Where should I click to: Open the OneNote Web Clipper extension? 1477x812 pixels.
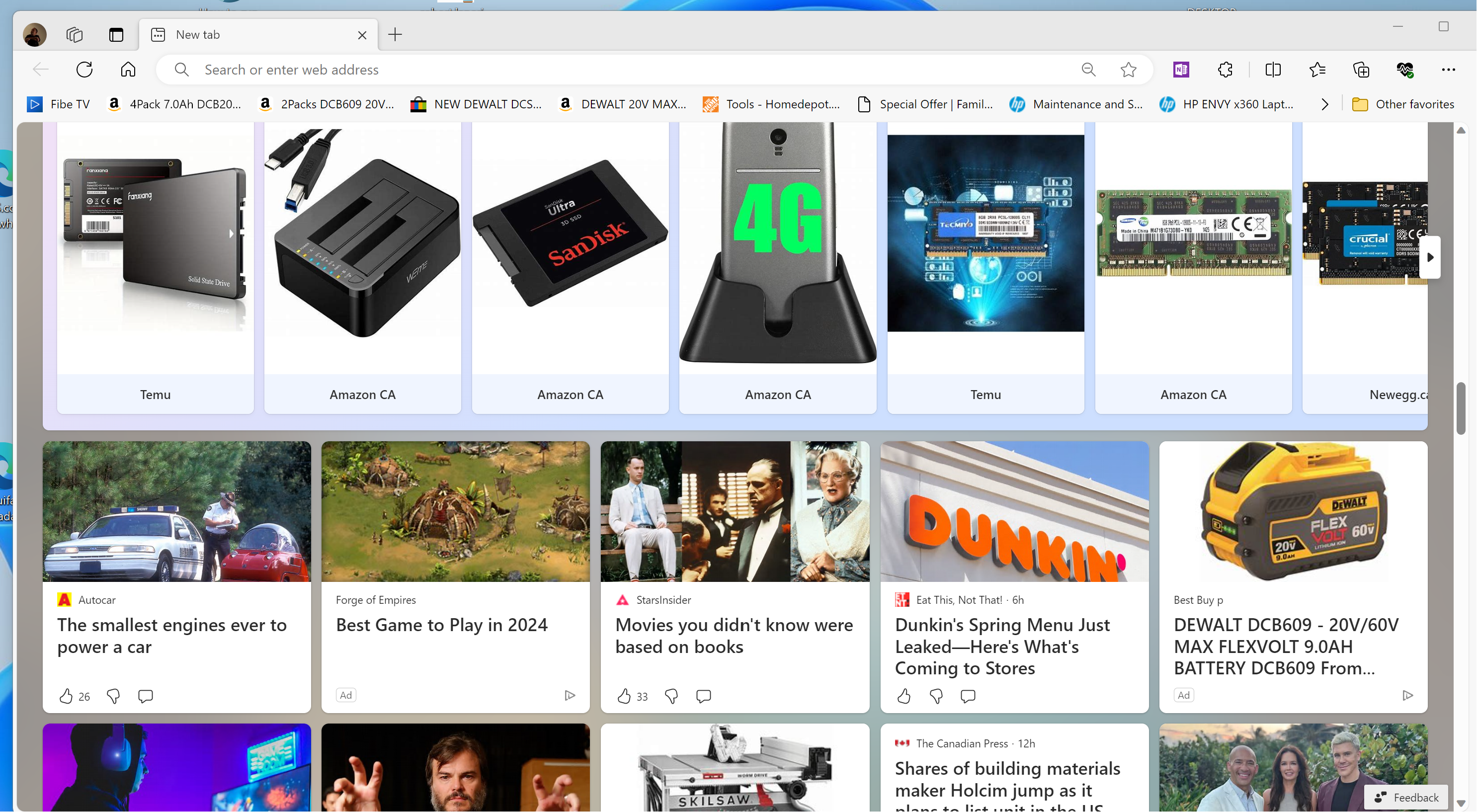coord(1181,70)
